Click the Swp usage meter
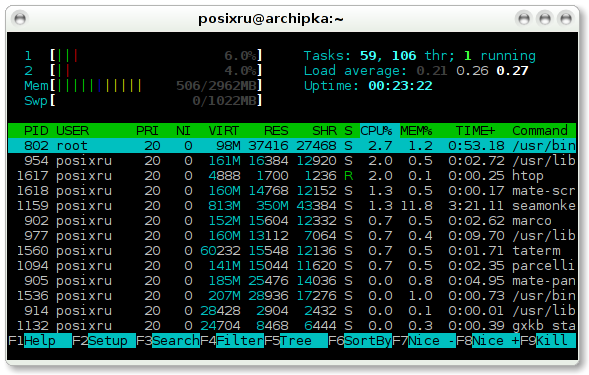This screenshot has width=589, height=375. coord(156,101)
